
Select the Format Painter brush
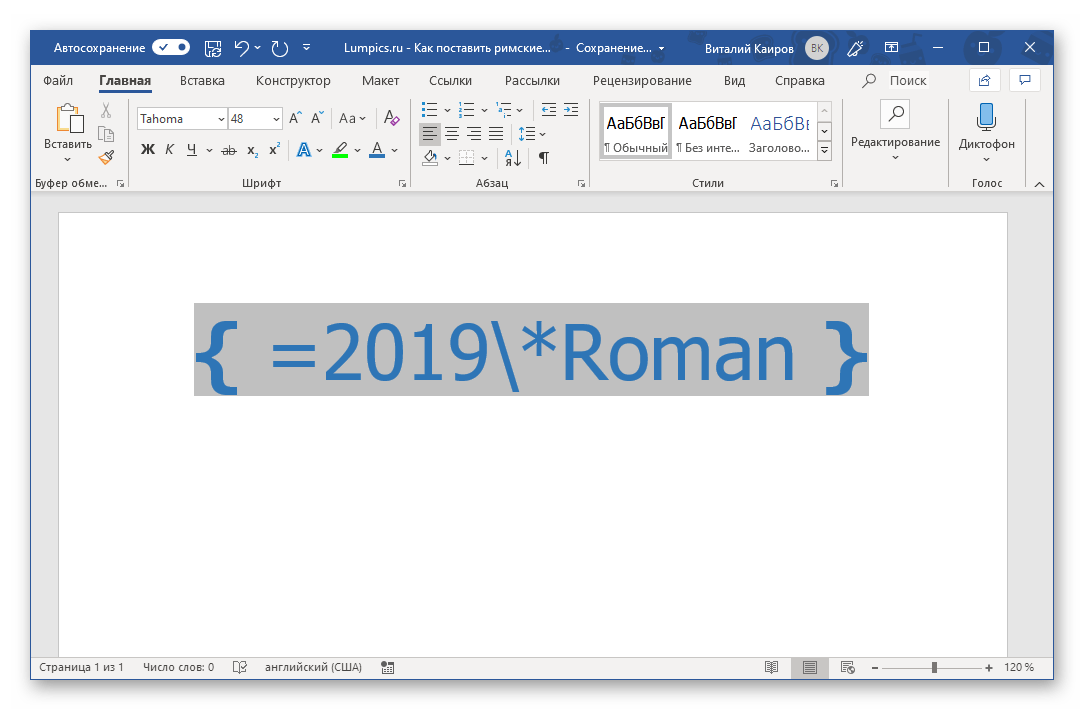106,158
